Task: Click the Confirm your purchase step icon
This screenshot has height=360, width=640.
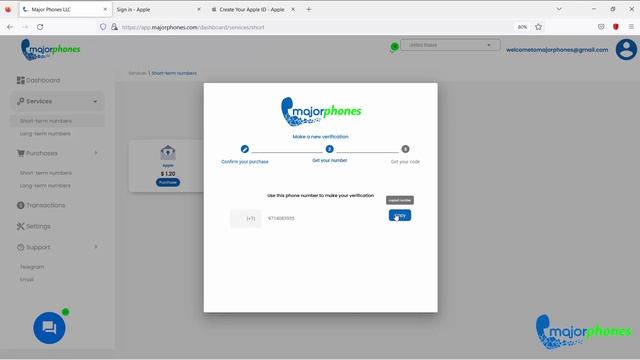Action: point(244,149)
